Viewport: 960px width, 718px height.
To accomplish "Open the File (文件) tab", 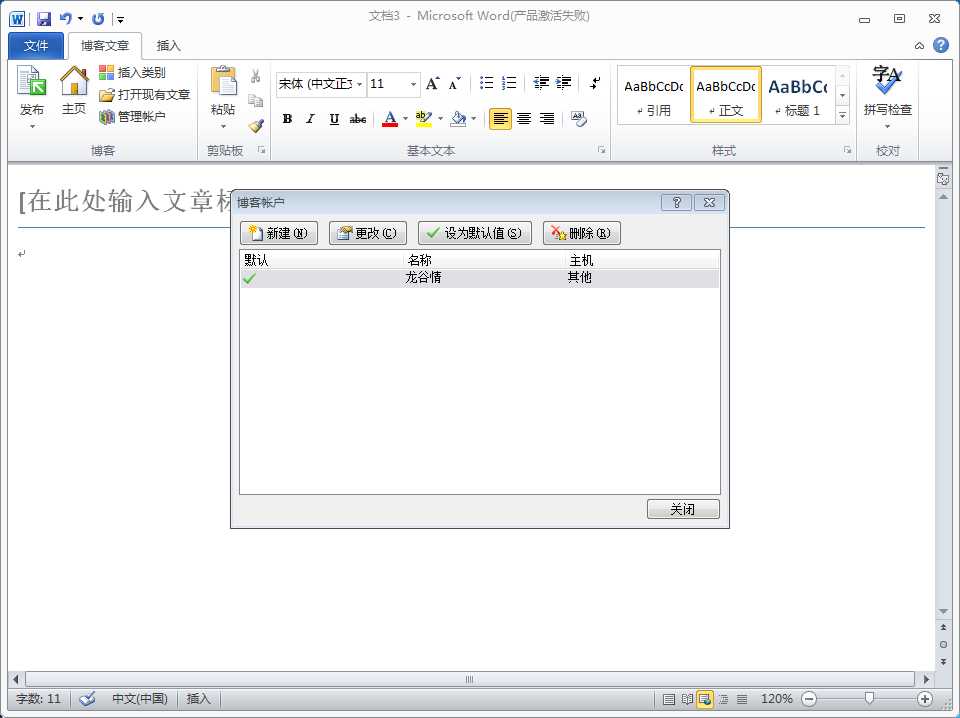I will (36, 46).
